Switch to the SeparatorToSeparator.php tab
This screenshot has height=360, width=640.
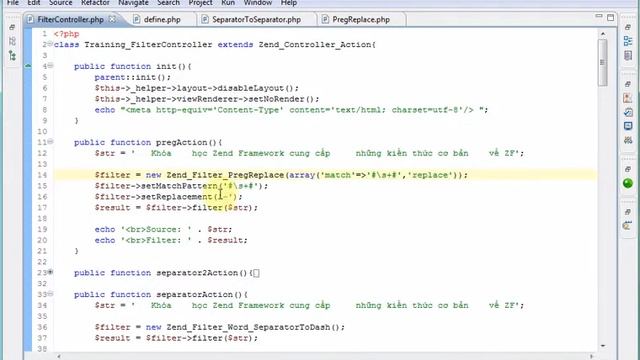(x=256, y=19)
